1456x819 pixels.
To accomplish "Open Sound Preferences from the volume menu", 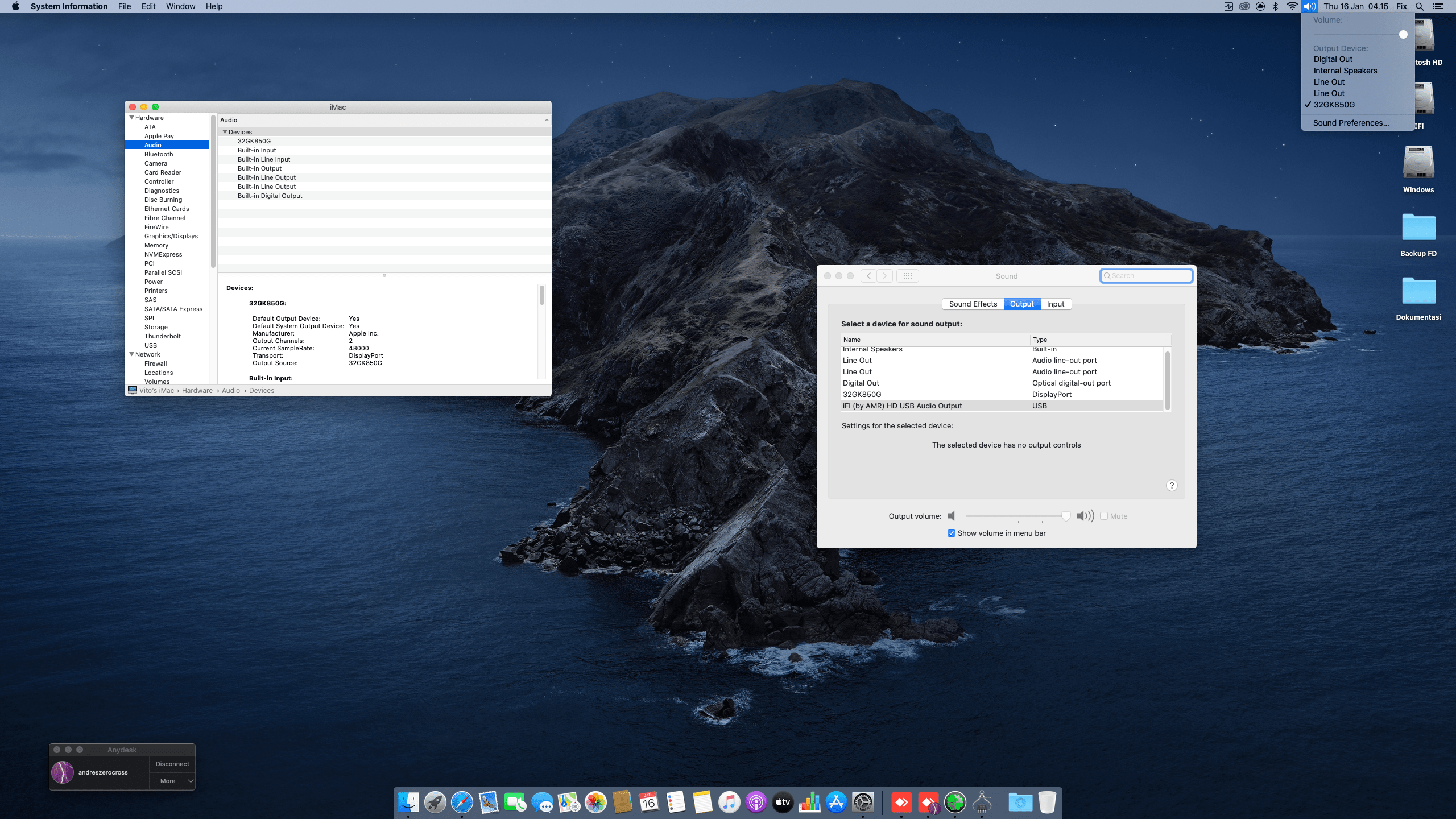I will point(1351,123).
